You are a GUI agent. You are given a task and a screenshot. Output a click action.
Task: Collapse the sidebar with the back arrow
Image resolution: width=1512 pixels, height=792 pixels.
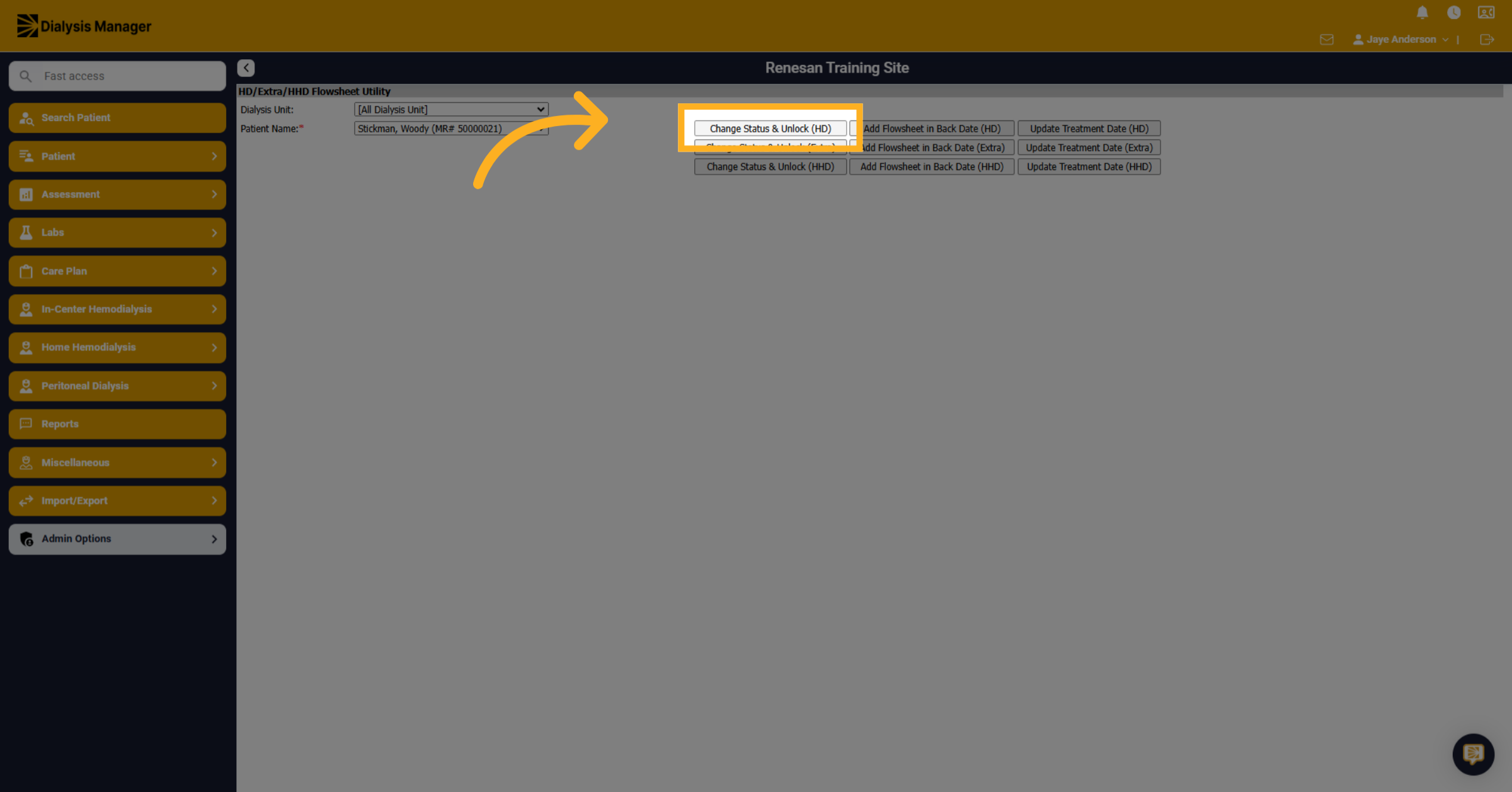246,68
